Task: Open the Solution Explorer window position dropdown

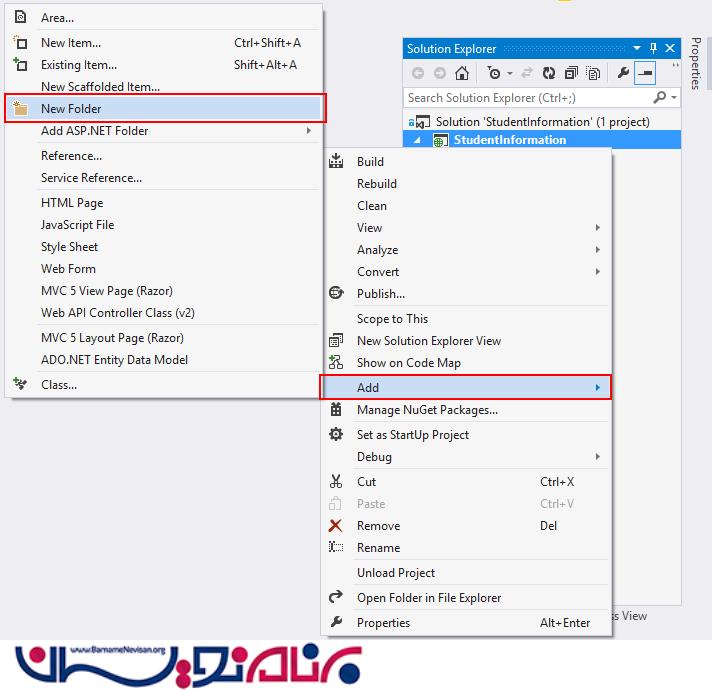Action: click(637, 49)
